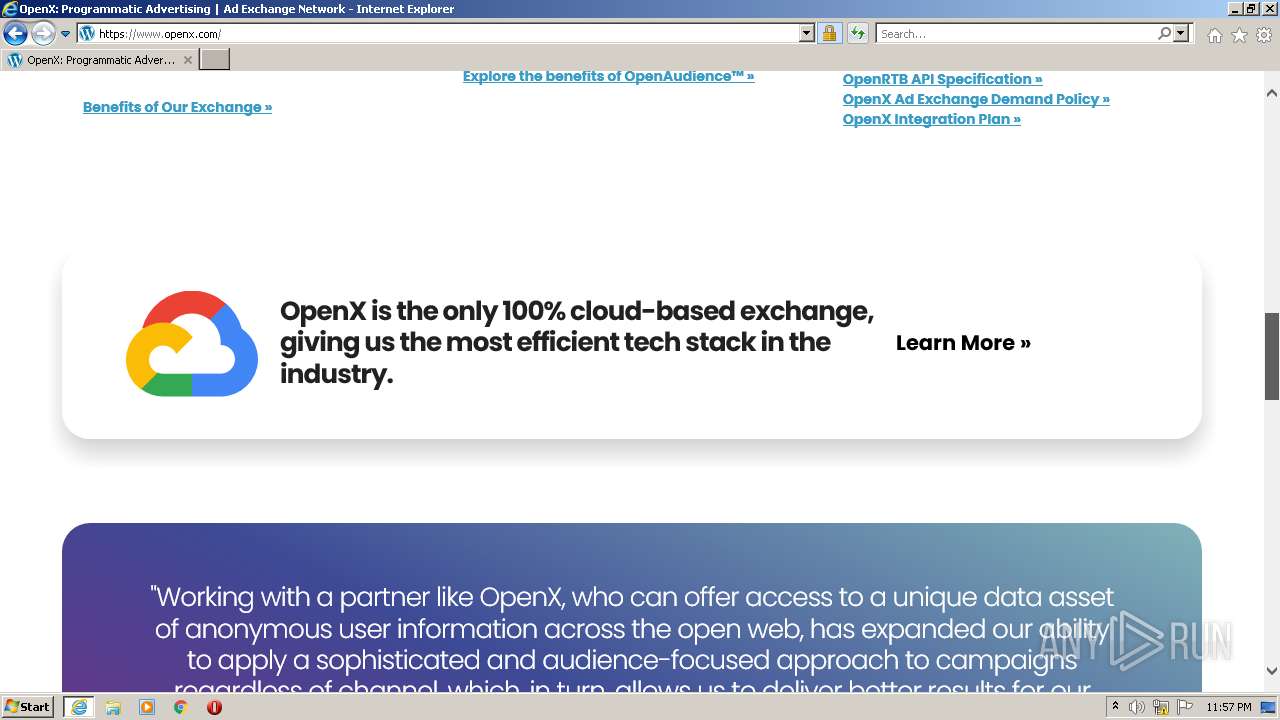Click the search magnifier icon

click(1164, 34)
